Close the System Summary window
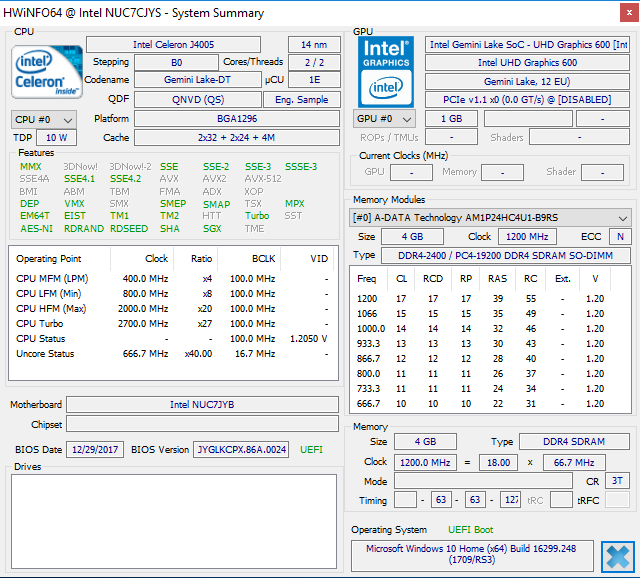640x578 pixels. (x=629, y=13)
